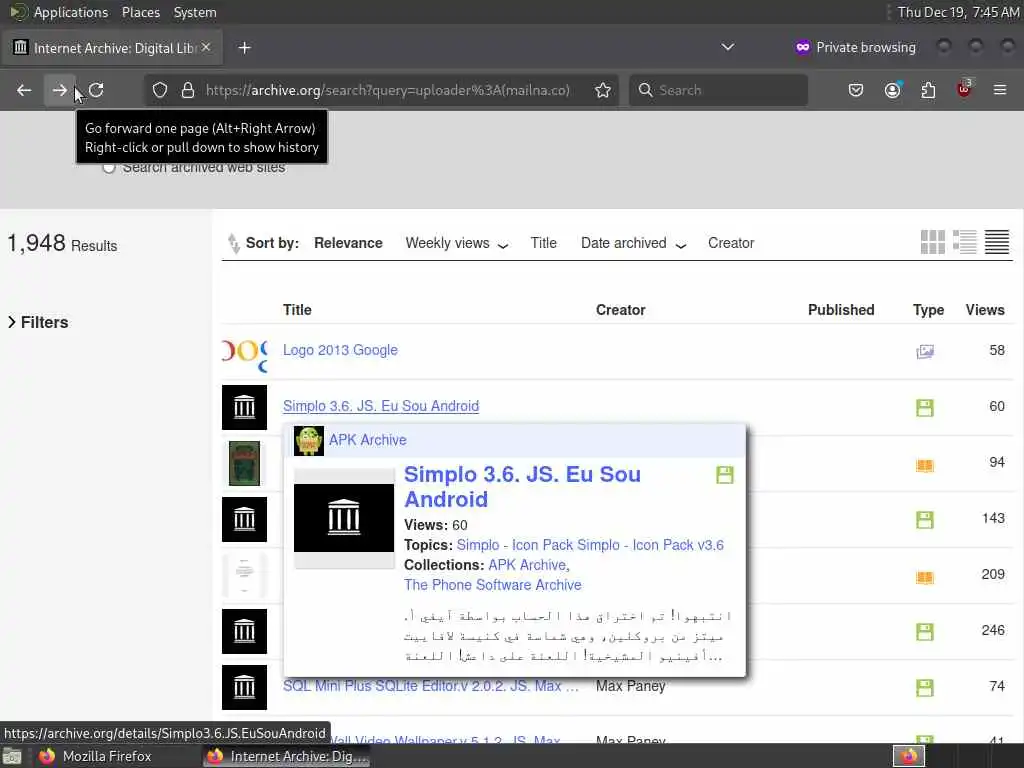The image size is (1024, 768).
Task: Expand the Filters section
Action: point(38,322)
